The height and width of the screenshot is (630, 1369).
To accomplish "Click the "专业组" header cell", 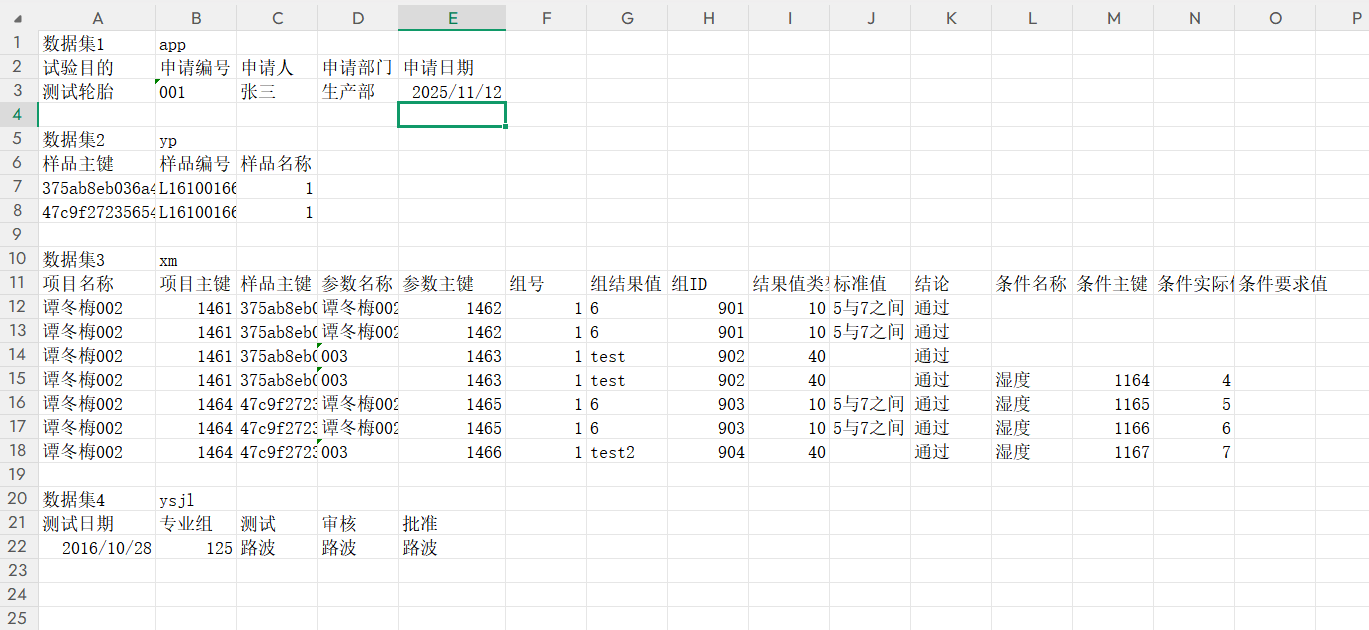I will click(x=196, y=523).
